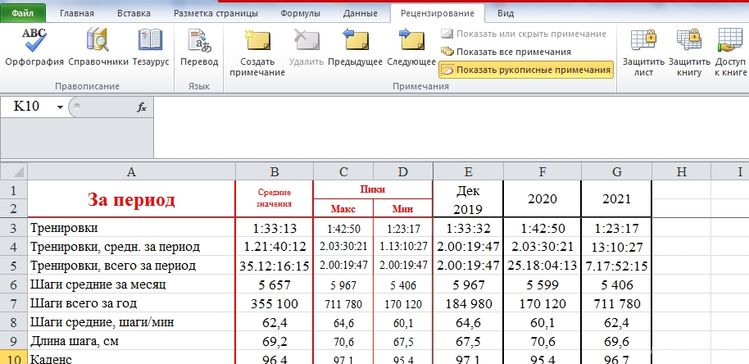Toggle Показать все примечания
This screenshot has height=364, width=749.
tap(506, 52)
